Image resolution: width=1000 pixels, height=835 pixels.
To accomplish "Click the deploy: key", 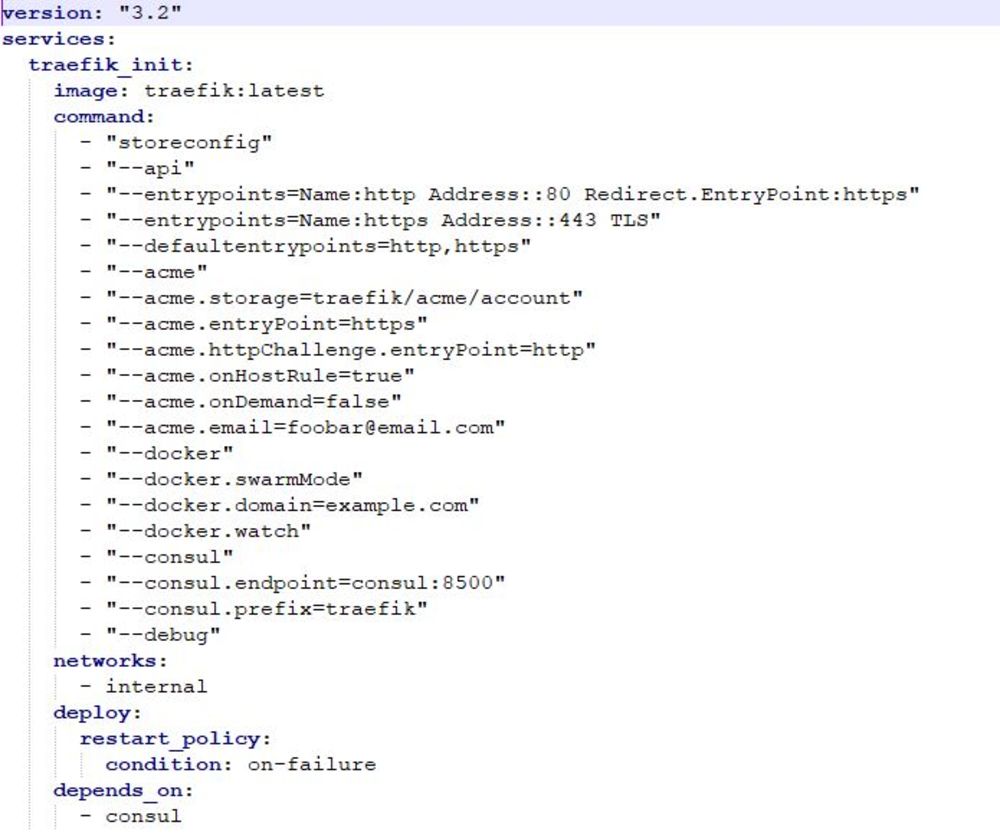I will tap(98, 713).
